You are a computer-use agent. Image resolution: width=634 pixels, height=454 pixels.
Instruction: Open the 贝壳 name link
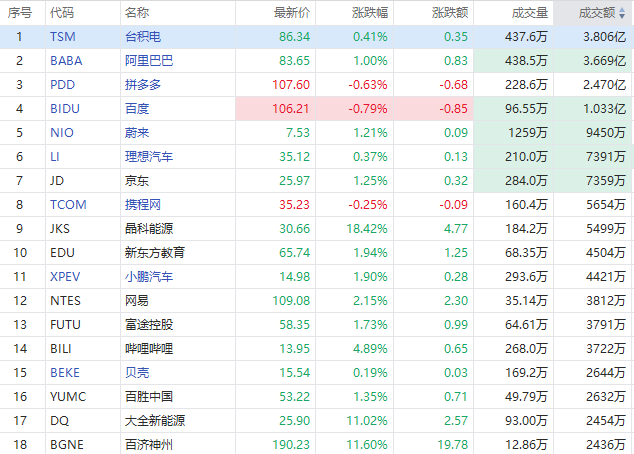137,372
